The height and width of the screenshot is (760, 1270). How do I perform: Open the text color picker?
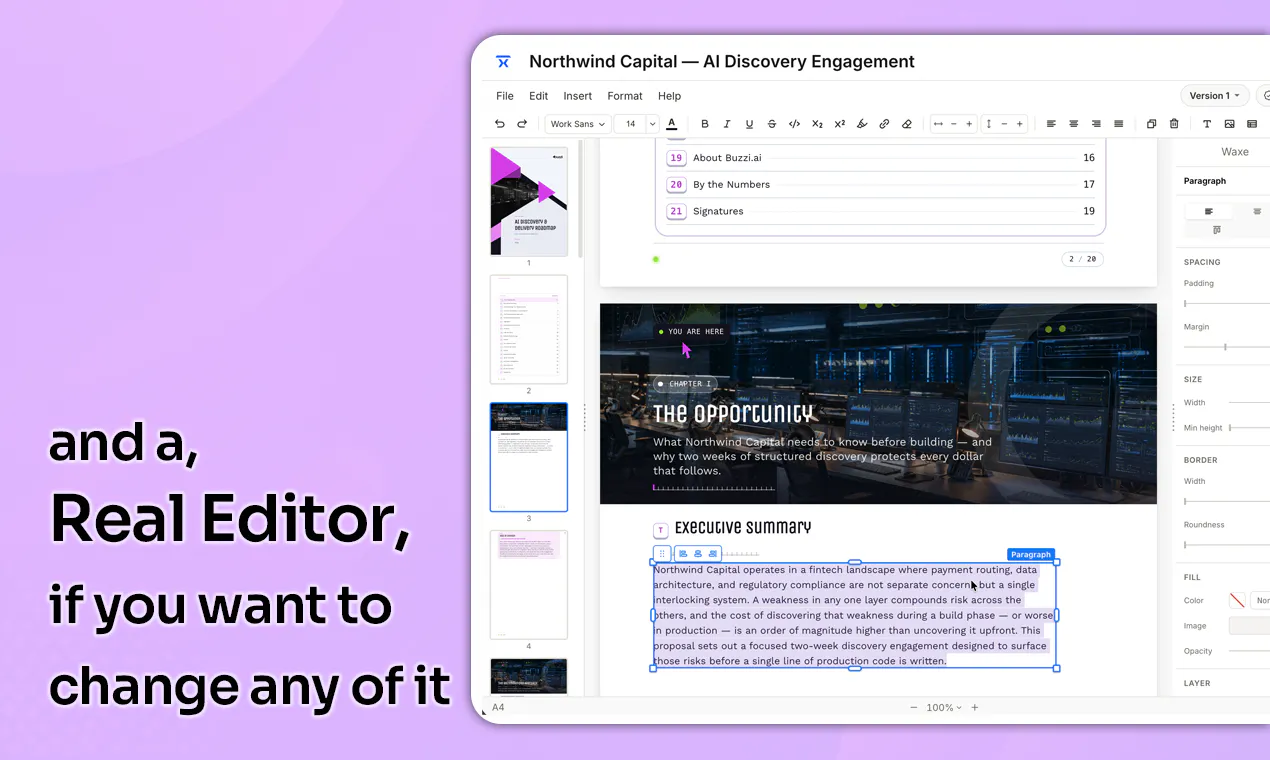672,124
